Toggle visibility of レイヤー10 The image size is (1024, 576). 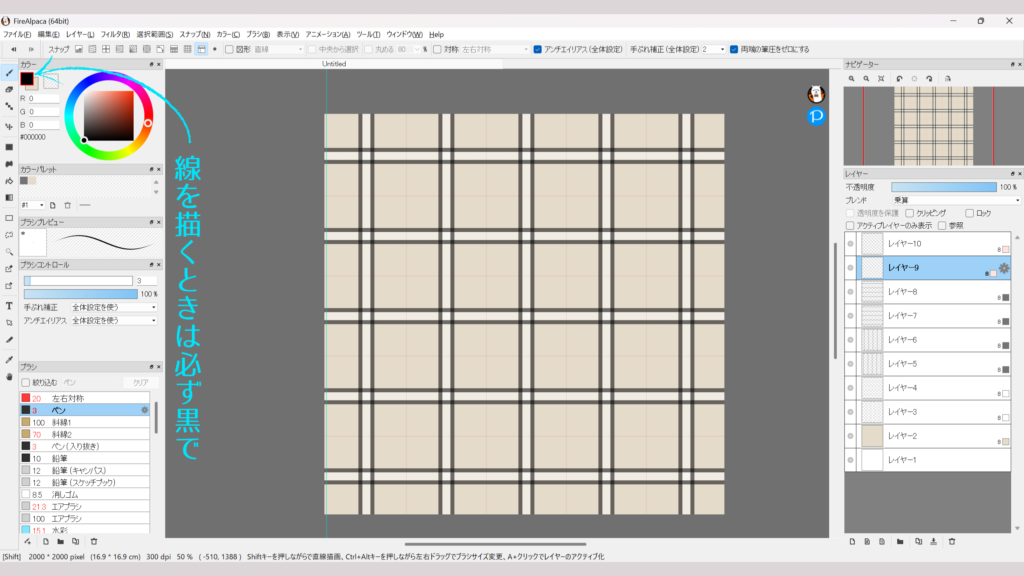pos(850,244)
